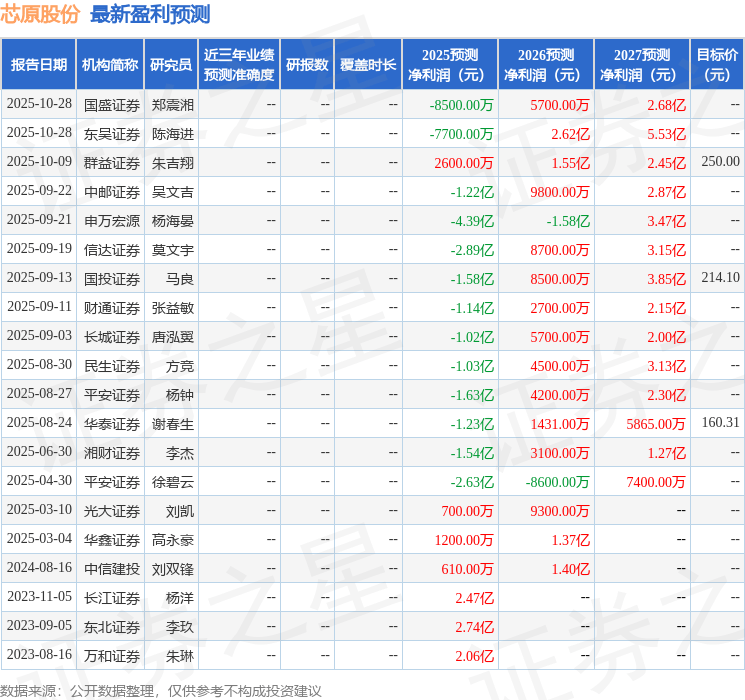Click date 2025-09-21

39,220
